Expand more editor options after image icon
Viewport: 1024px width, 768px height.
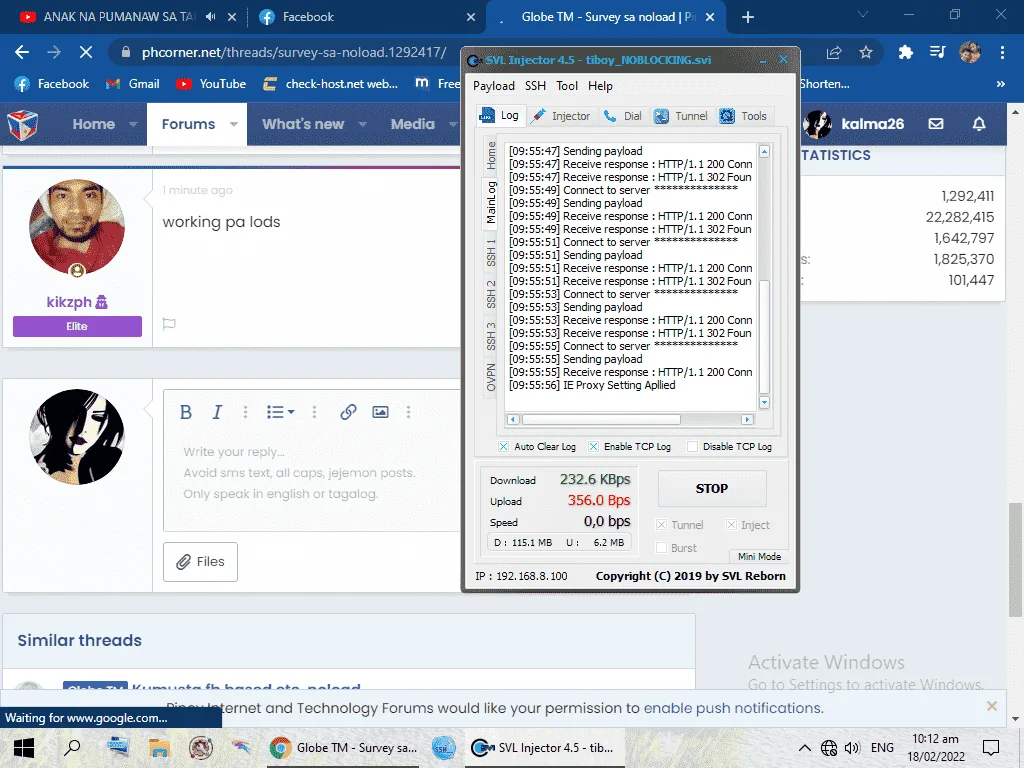pyautogui.click(x=409, y=412)
